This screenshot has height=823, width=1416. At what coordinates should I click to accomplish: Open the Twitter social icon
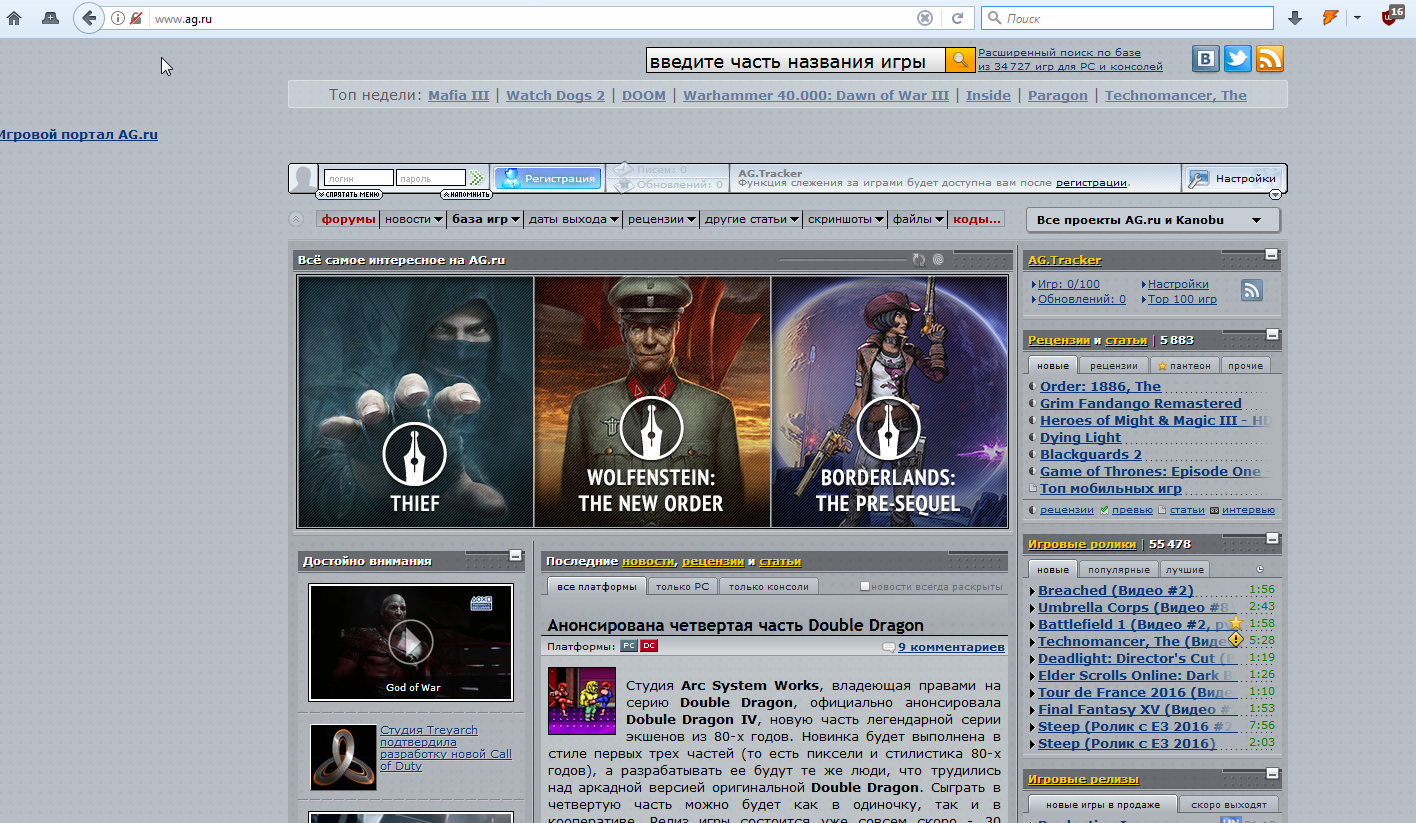tap(1238, 60)
